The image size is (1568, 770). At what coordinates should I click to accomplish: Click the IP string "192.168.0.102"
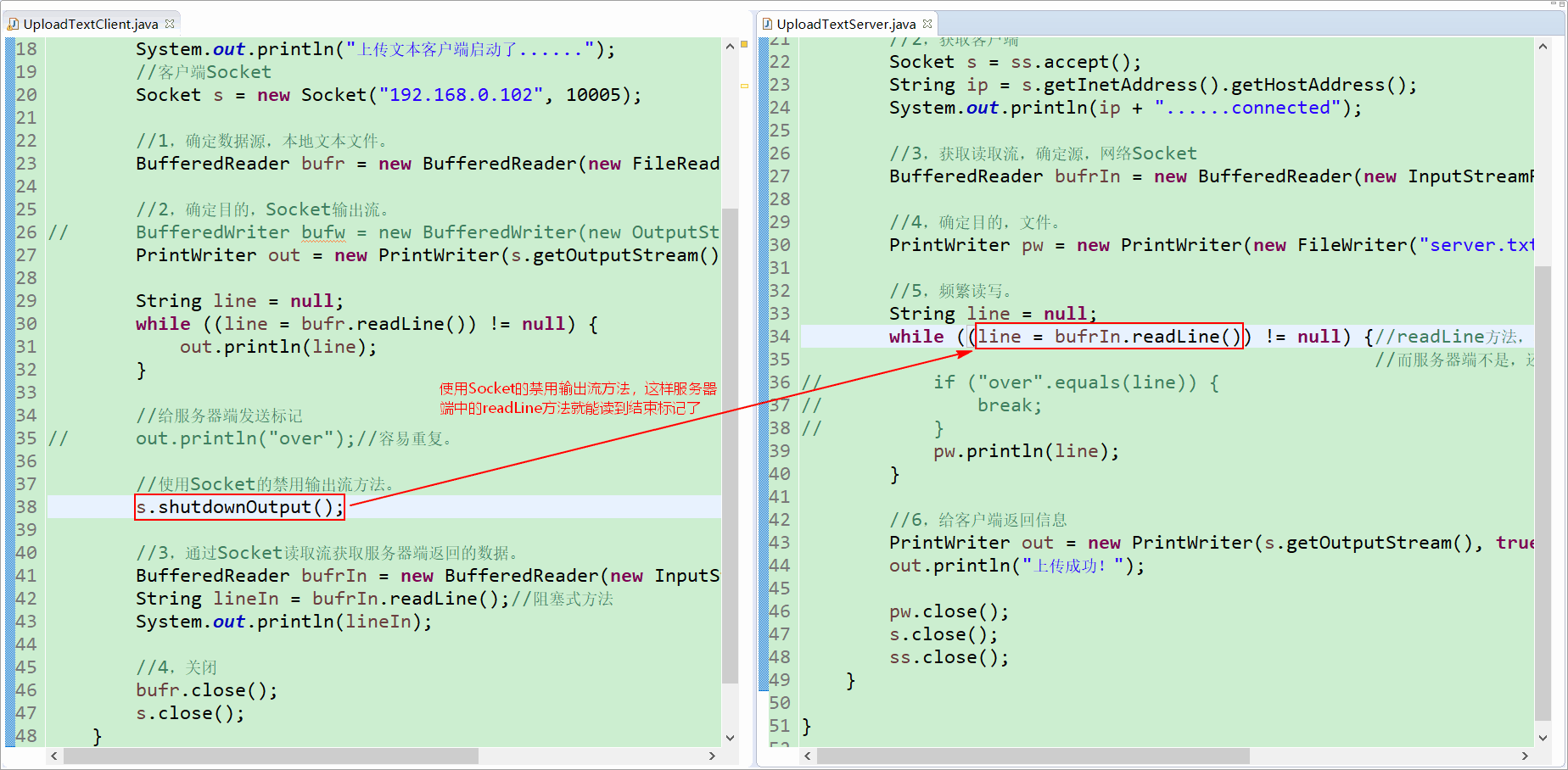point(461,95)
